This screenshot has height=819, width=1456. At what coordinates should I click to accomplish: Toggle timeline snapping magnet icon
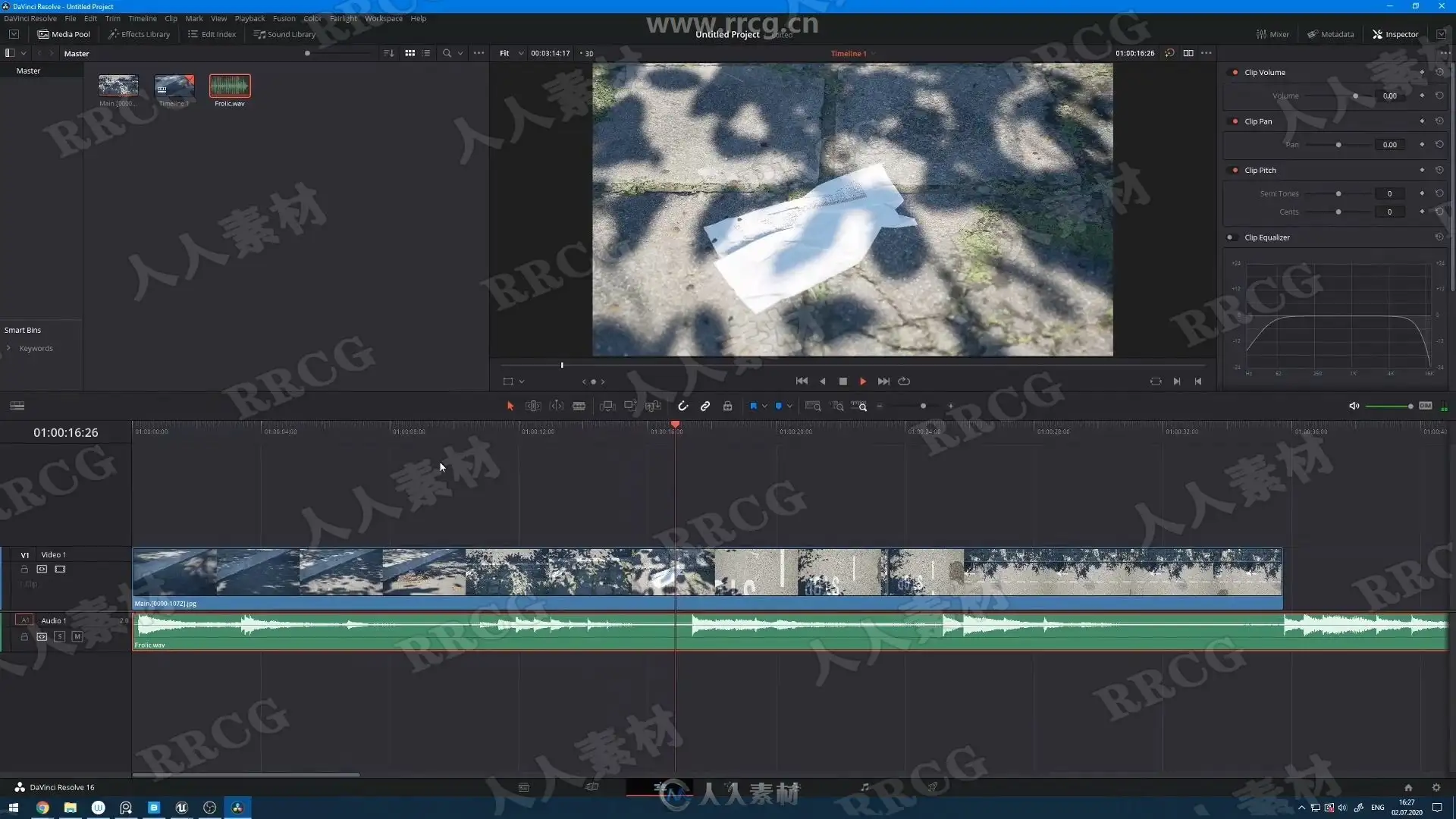pyautogui.click(x=682, y=406)
